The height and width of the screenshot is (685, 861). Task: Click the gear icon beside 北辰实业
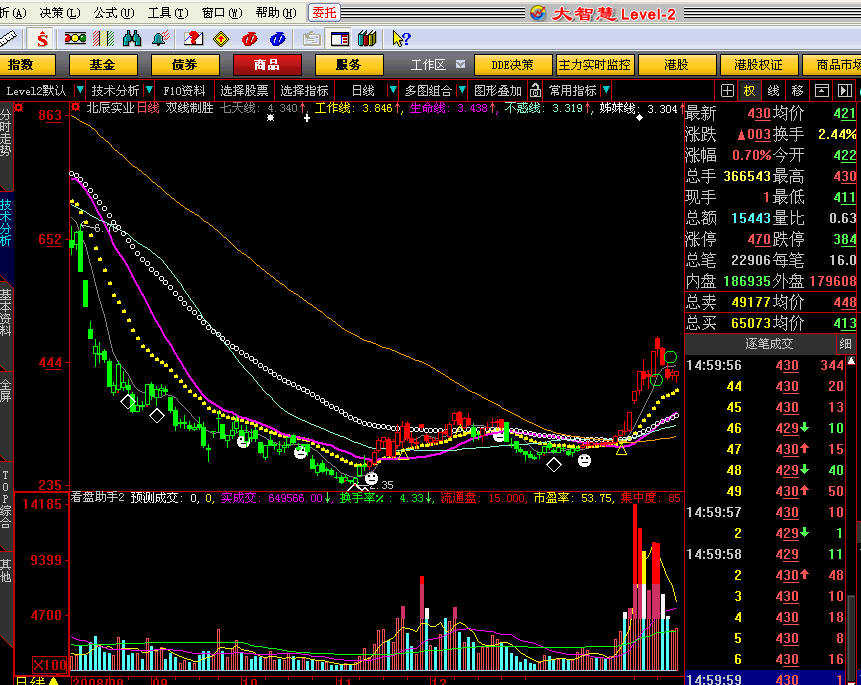click(x=76, y=107)
